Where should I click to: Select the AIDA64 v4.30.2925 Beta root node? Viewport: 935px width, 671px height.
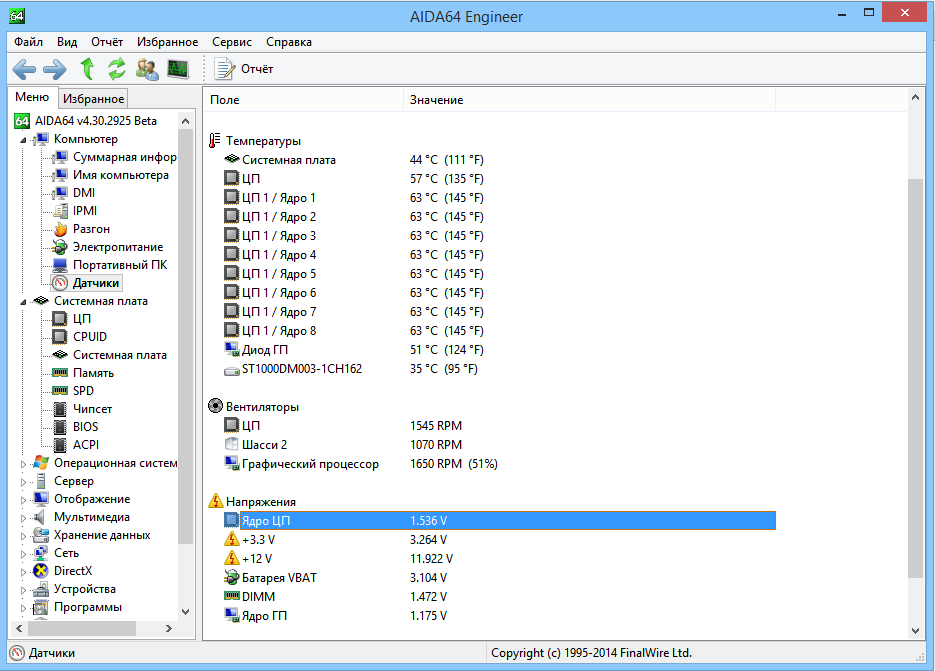tap(95, 121)
